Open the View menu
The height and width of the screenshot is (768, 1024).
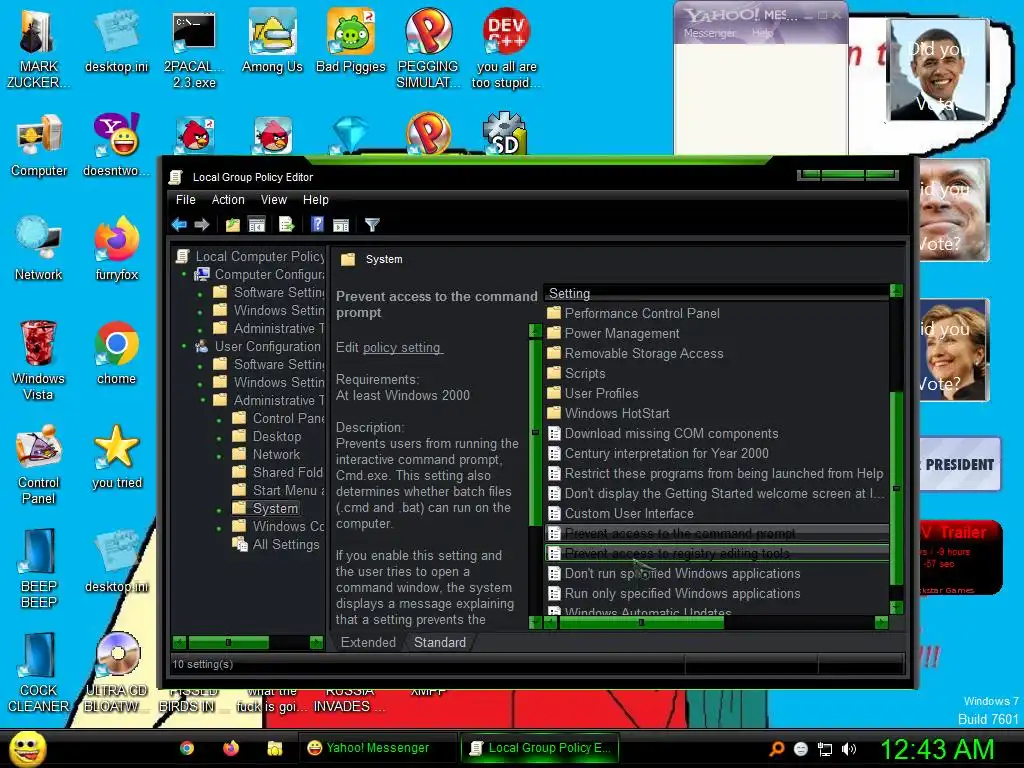274,200
